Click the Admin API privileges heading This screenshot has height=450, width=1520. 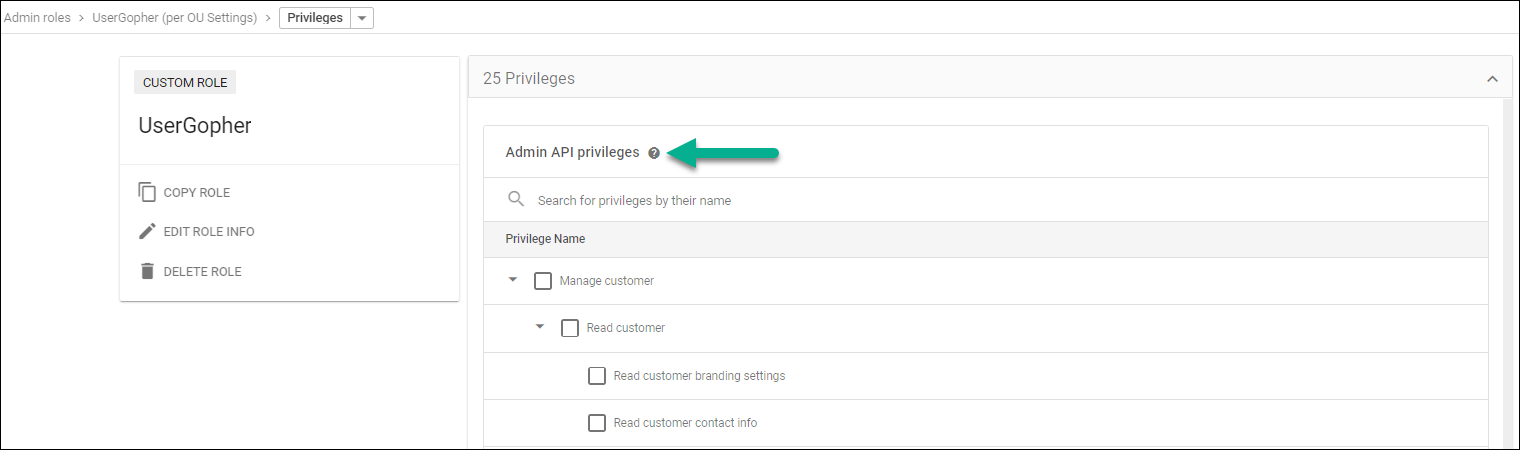point(572,153)
